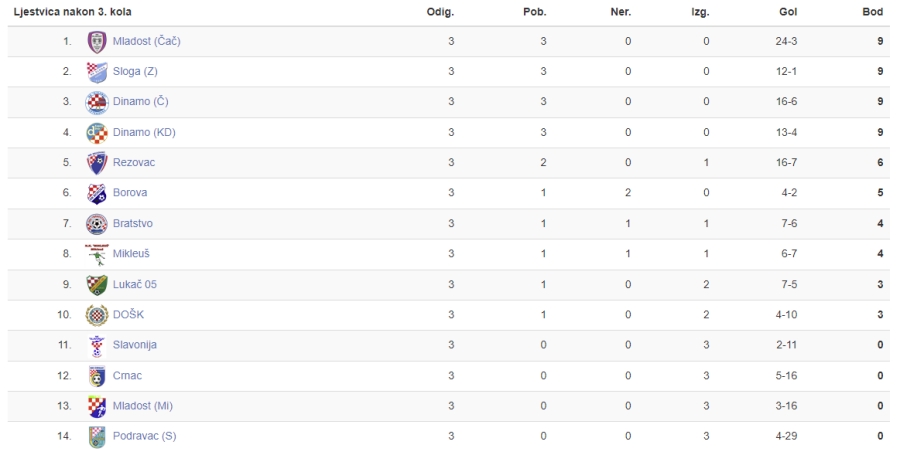Click the Sloga (Z) club crest
Viewport: 900px width, 455px height.
pyautogui.click(x=96, y=72)
